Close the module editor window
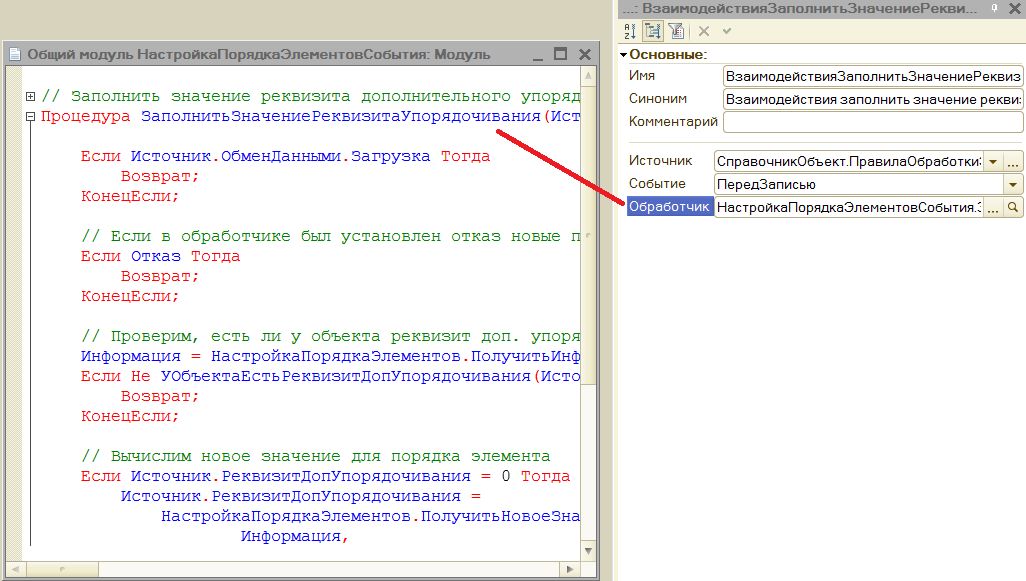The height and width of the screenshot is (581, 1026). coord(585,54)
